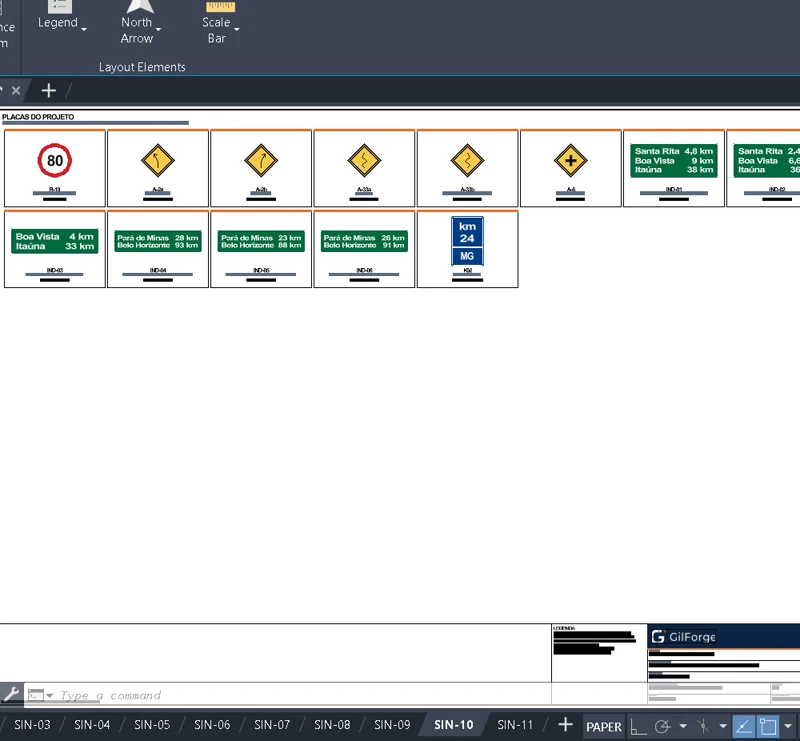Viewport: 800px width, 741px height.
Task: Select the Pará de Minas 28 km sign
Action: [158, 241]
